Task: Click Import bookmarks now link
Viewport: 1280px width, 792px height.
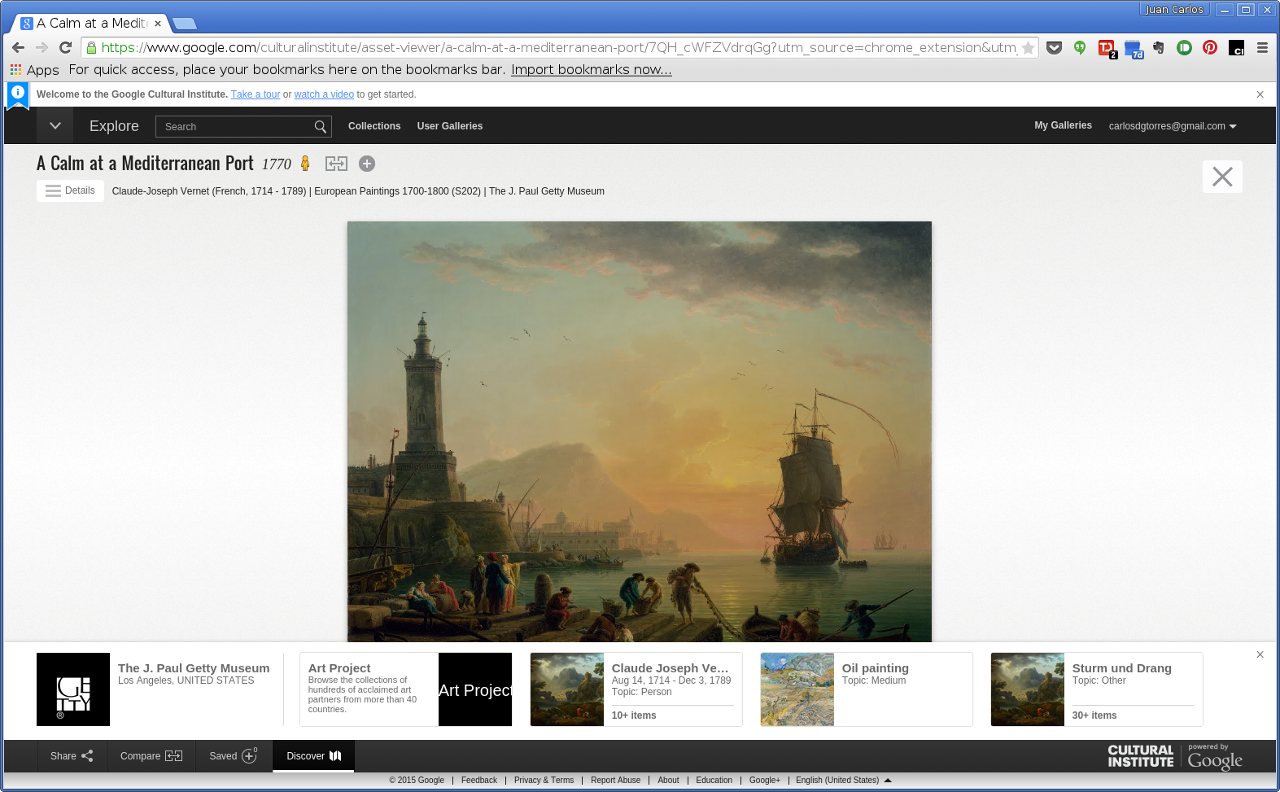Action: point(590,69)
